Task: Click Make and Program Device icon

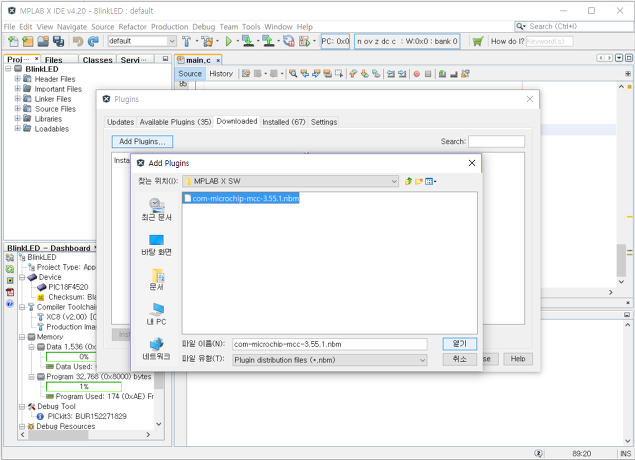Action: point(247,41)
